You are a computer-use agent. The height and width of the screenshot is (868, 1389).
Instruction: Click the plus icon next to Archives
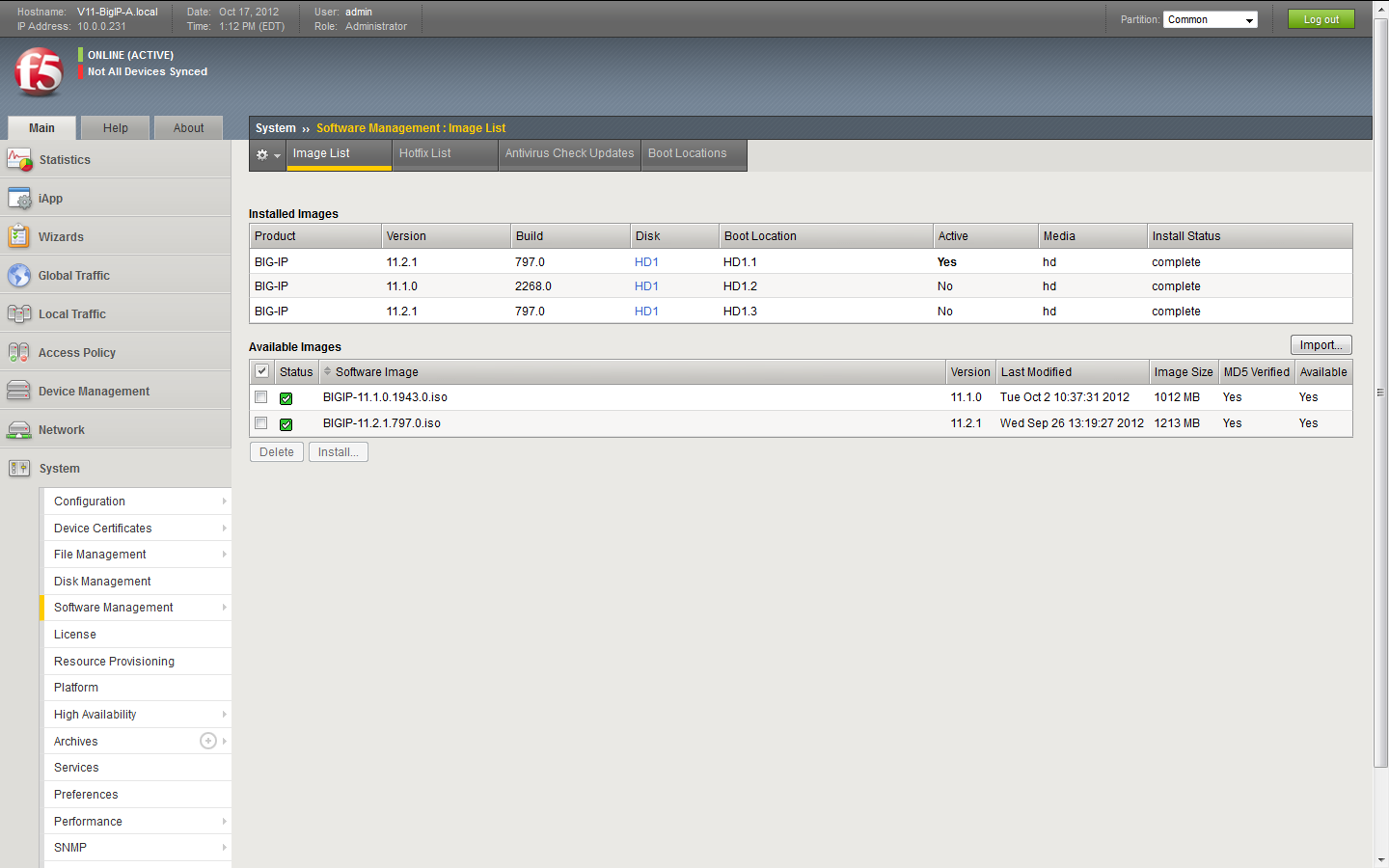(208, 741)
